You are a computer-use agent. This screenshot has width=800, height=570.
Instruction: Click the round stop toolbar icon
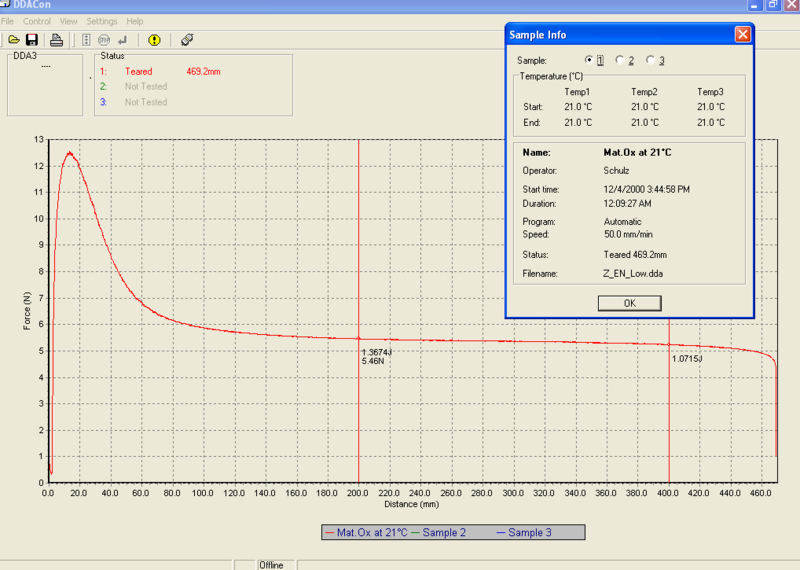(103, 40)
